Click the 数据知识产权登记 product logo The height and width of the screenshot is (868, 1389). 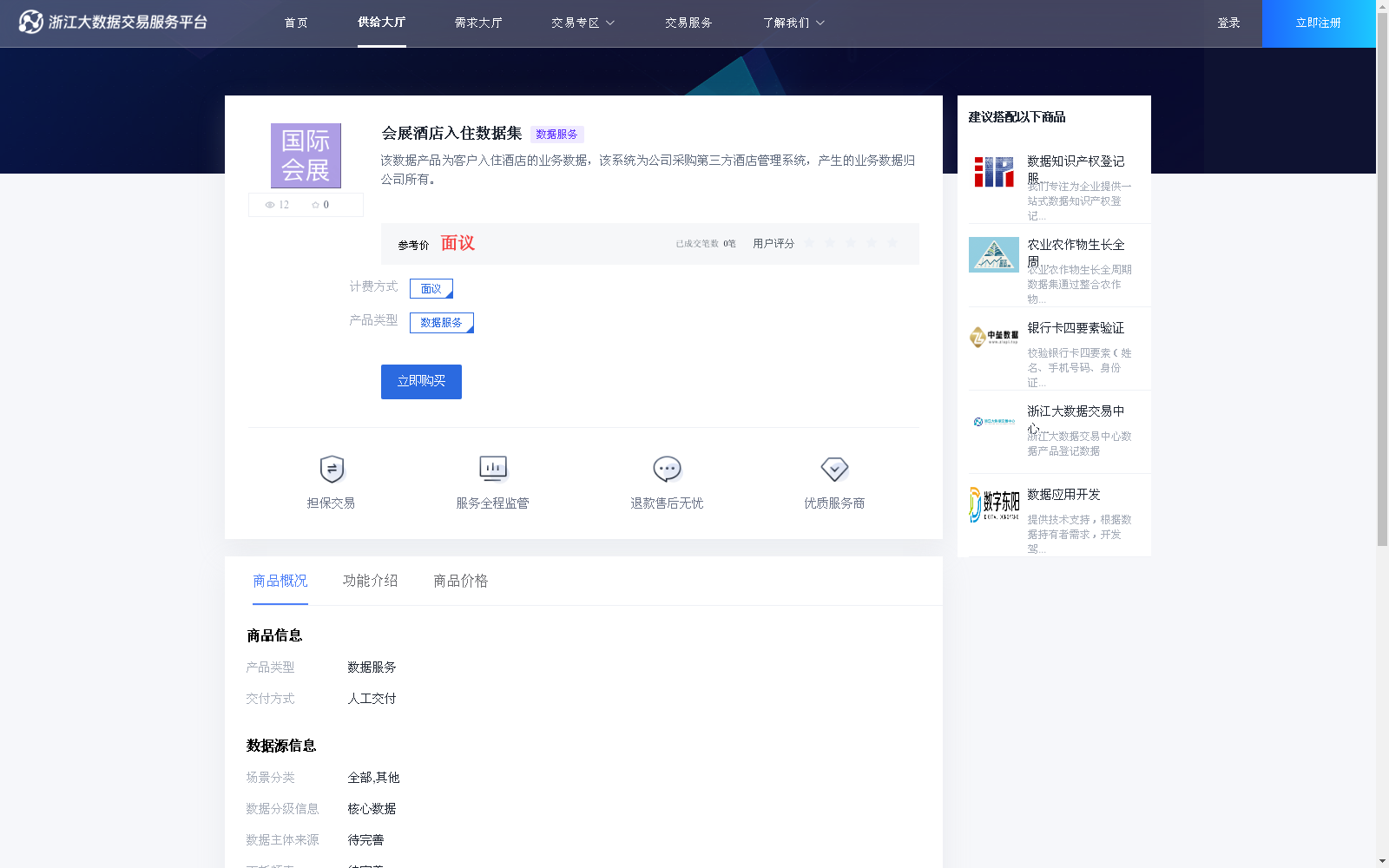click(994, 172)
